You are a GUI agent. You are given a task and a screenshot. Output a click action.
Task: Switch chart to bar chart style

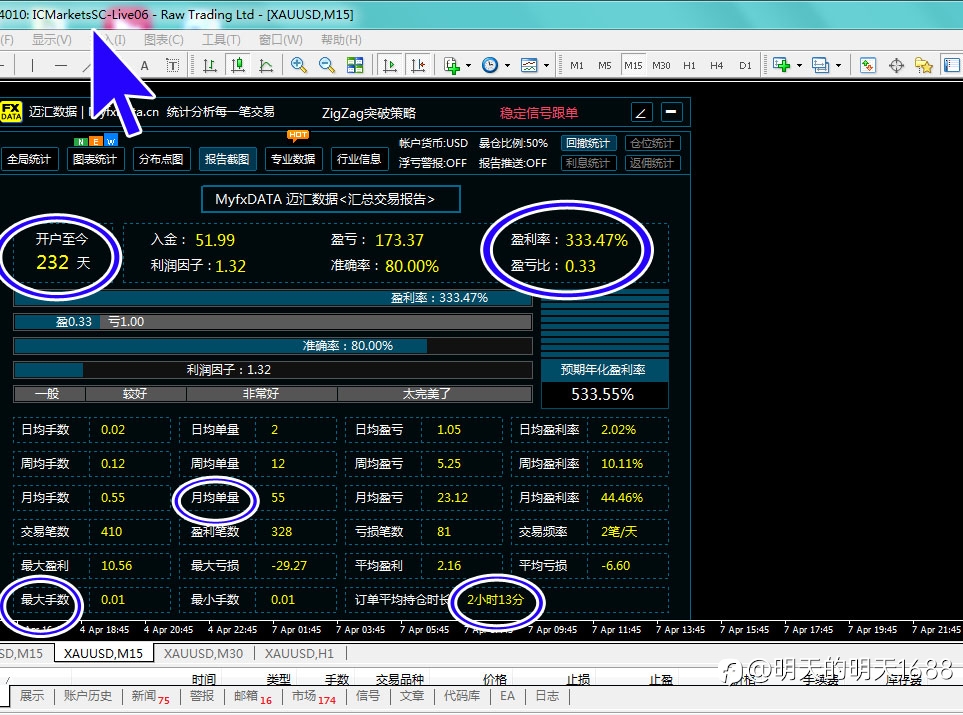click(209, 65)
